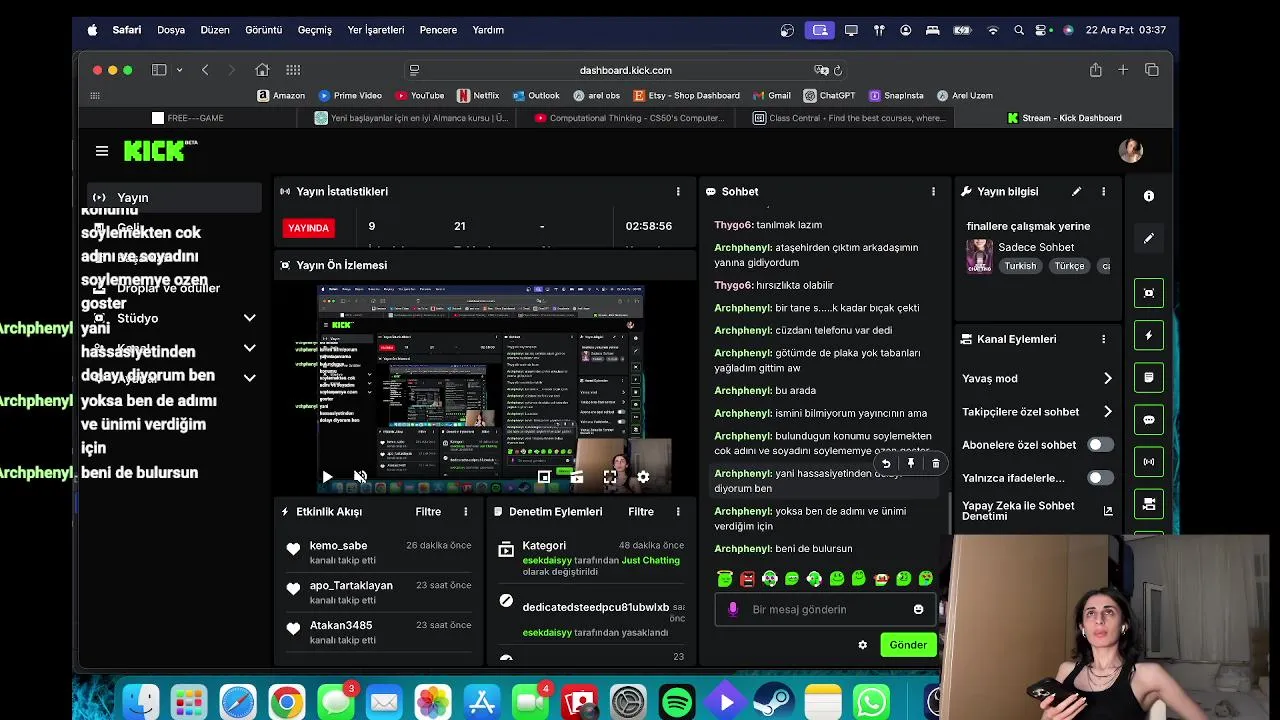Image resolution: width=1280 pixels, height=720 pixels.
Task: Click the pencil icon in right sidebar
Action: click(x=1149, y=238)
